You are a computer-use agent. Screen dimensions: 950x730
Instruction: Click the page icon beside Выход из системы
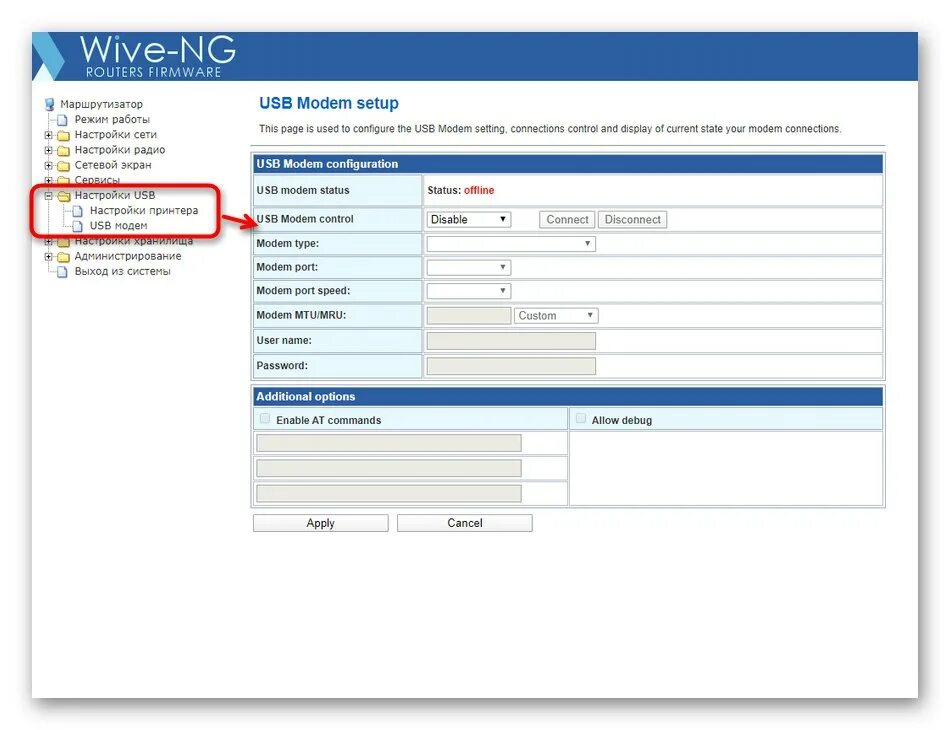(x=62, y=271)
